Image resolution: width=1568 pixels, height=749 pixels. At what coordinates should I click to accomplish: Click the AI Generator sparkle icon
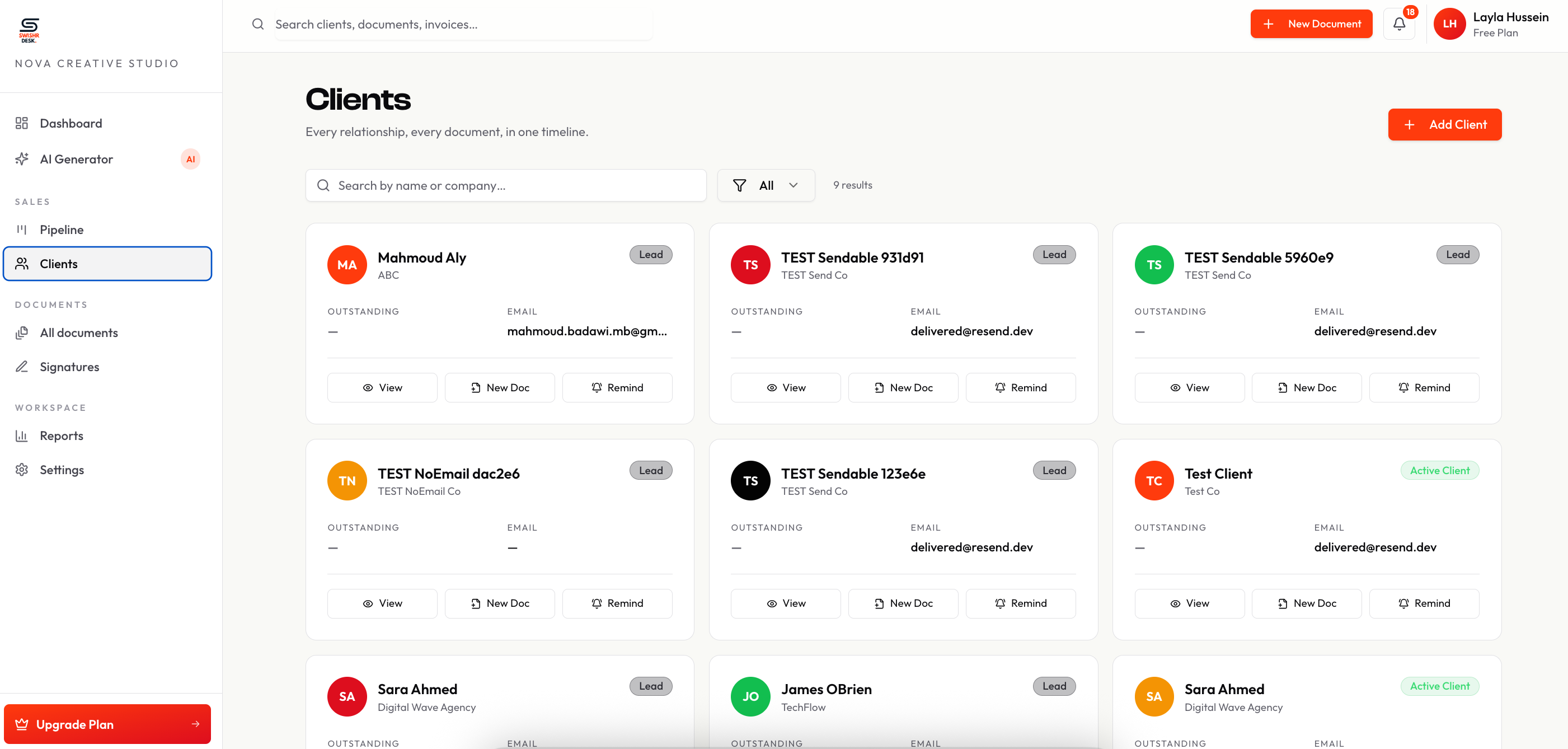(x=22, y=159)
